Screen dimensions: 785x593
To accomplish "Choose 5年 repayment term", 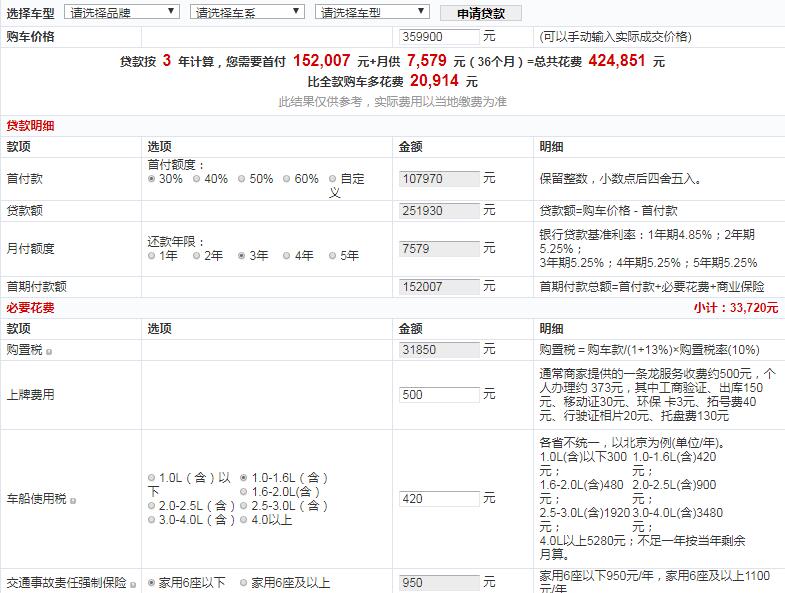I will click(x=332, y=256).
